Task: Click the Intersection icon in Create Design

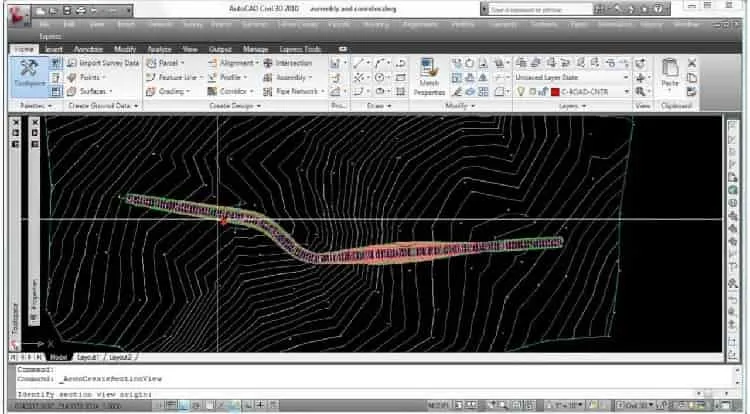Action: (x=268, y=63)
